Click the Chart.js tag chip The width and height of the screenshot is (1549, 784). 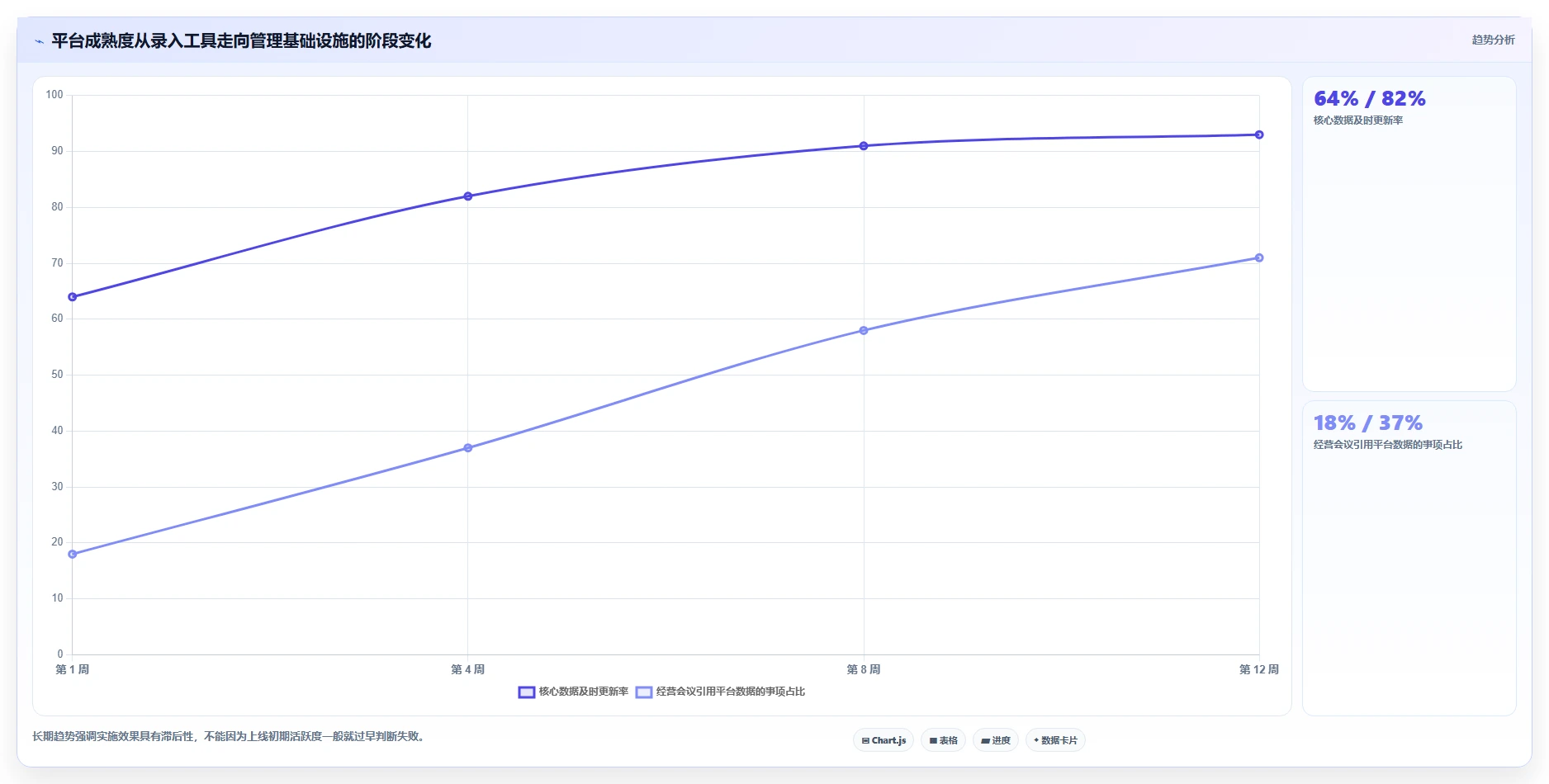pyautogui.click(x=883, y=740)
